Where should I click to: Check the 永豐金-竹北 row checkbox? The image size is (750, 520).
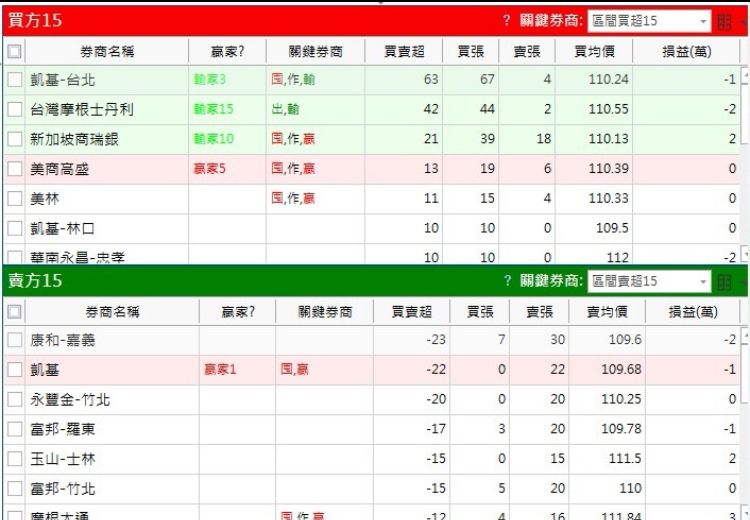click(14, 399)
